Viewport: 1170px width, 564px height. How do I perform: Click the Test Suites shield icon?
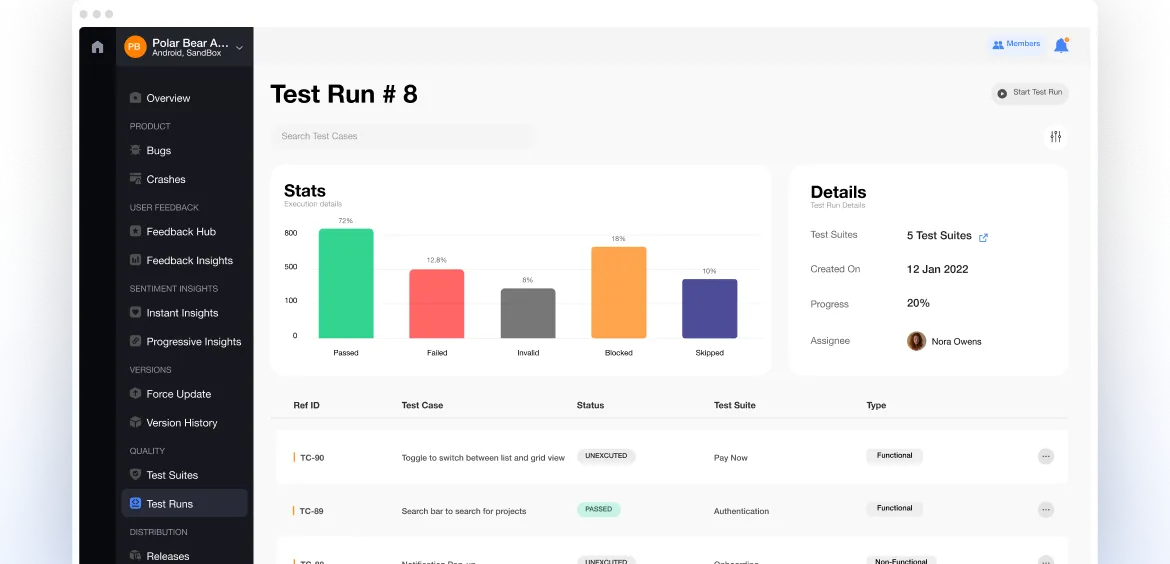coord(136,475)
